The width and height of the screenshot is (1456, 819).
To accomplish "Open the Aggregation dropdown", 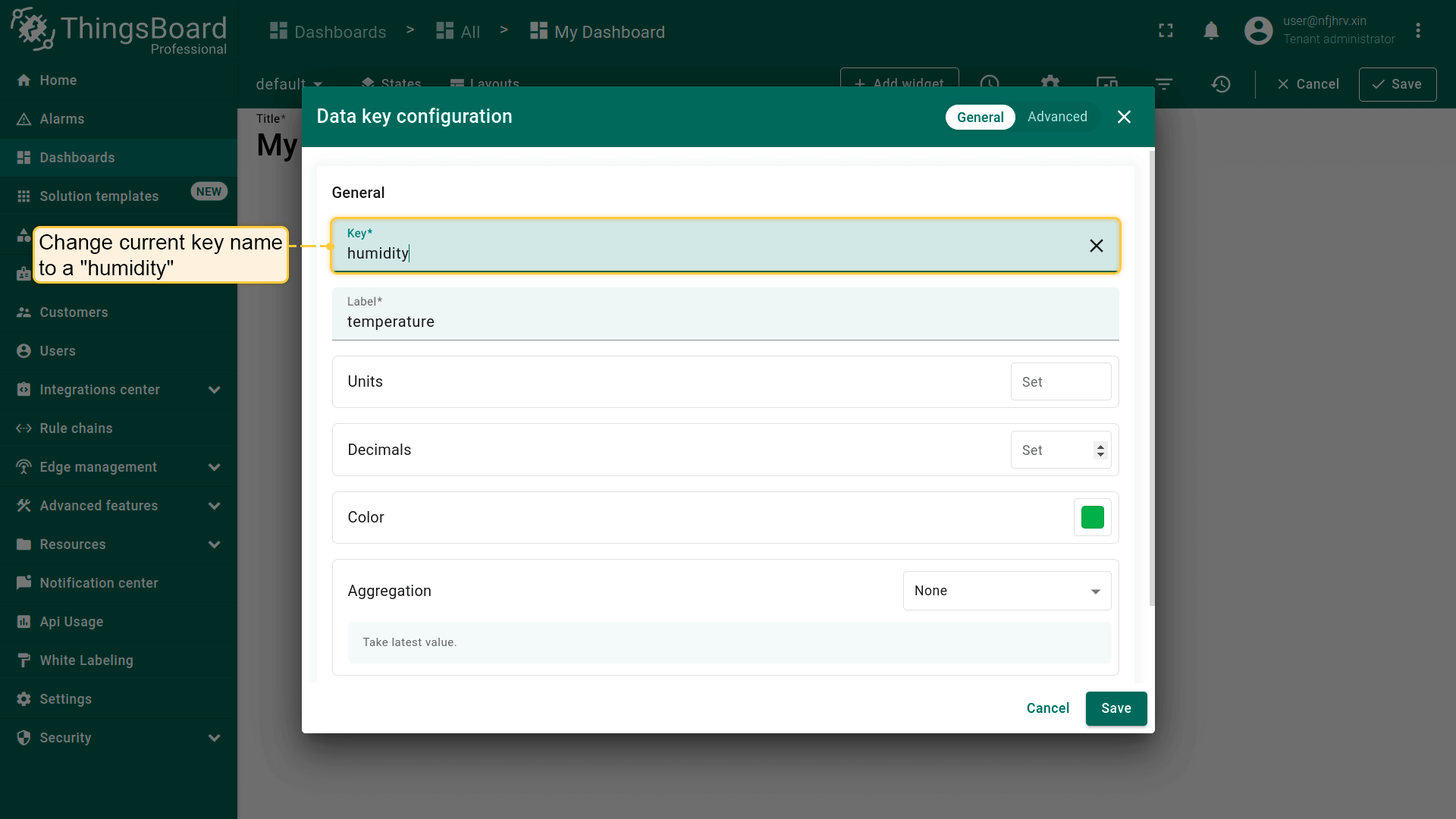I will coord(1006,591).
